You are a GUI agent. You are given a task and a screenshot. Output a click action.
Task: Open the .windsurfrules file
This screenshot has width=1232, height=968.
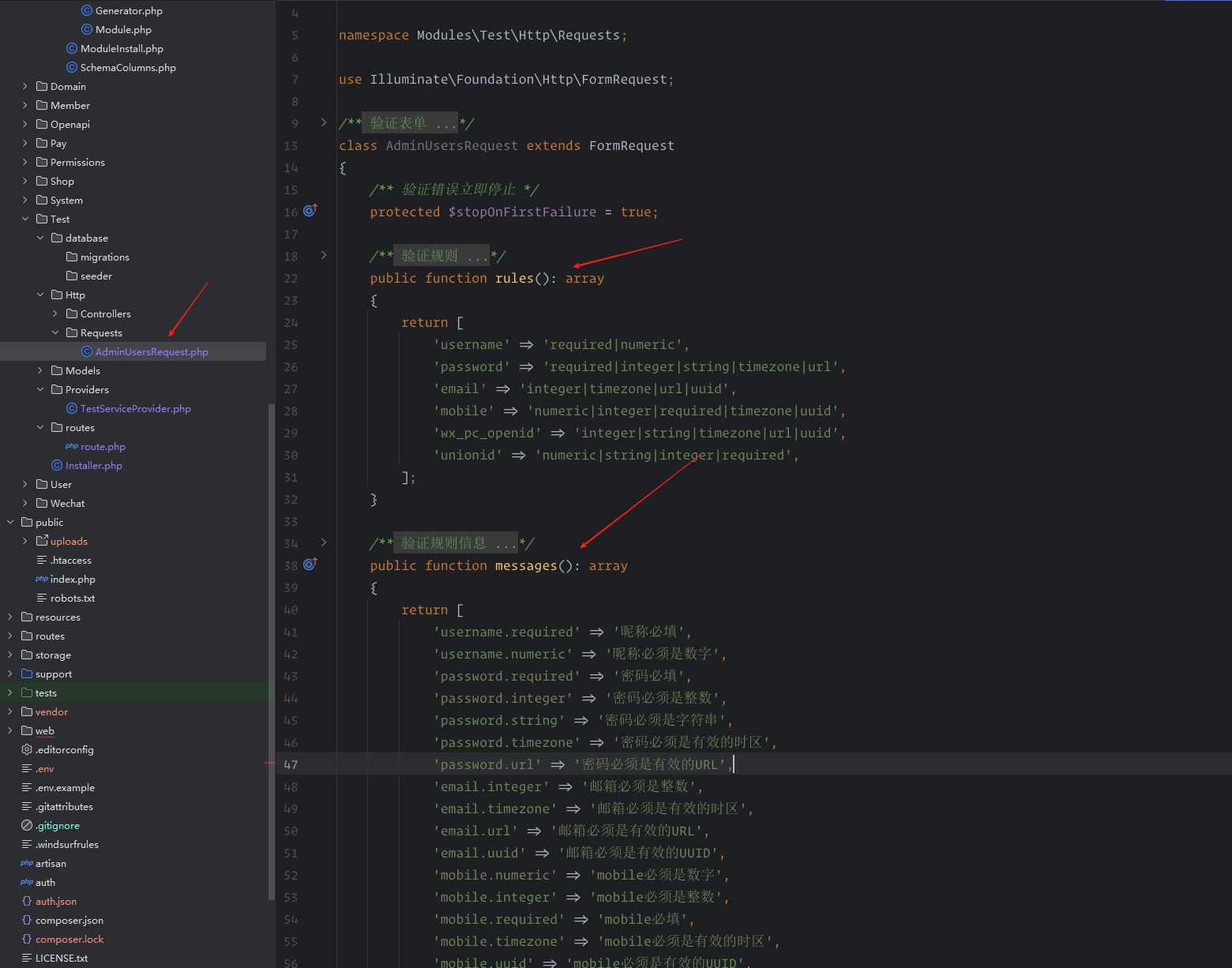[x=67, y=844]
